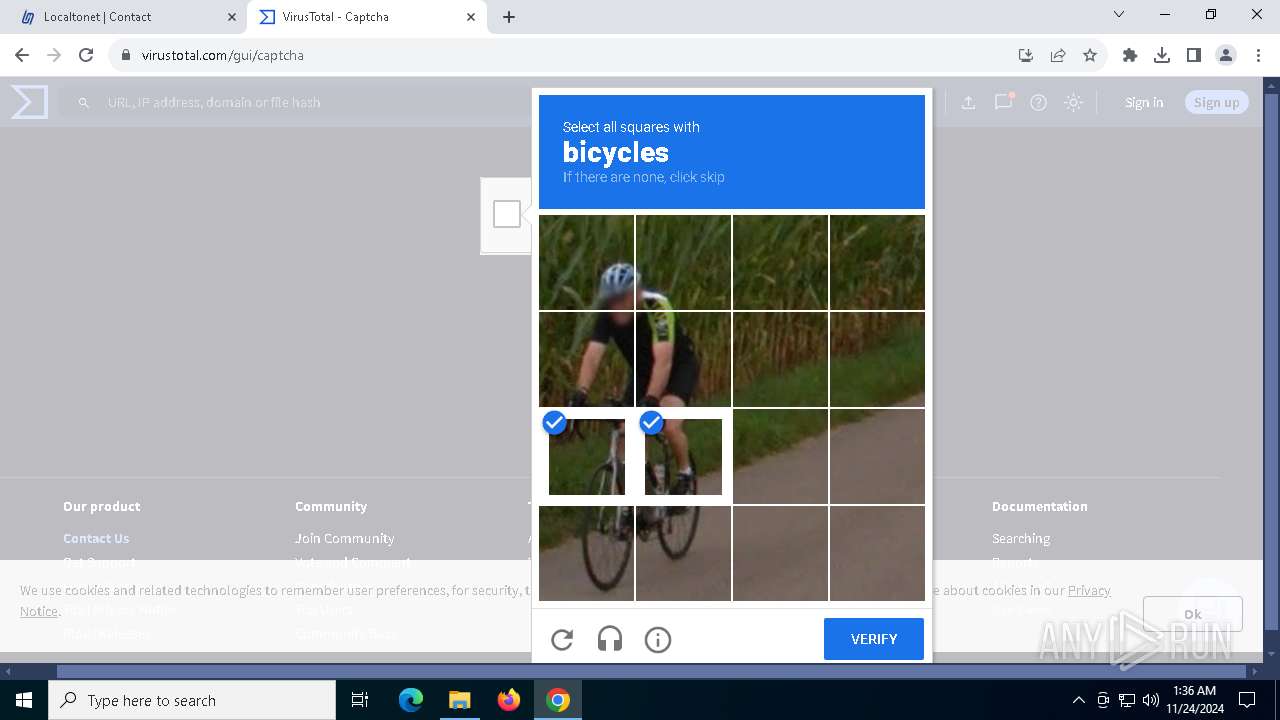Open the Join Community footer link
1280x720 pixels.
coord(344,538)
